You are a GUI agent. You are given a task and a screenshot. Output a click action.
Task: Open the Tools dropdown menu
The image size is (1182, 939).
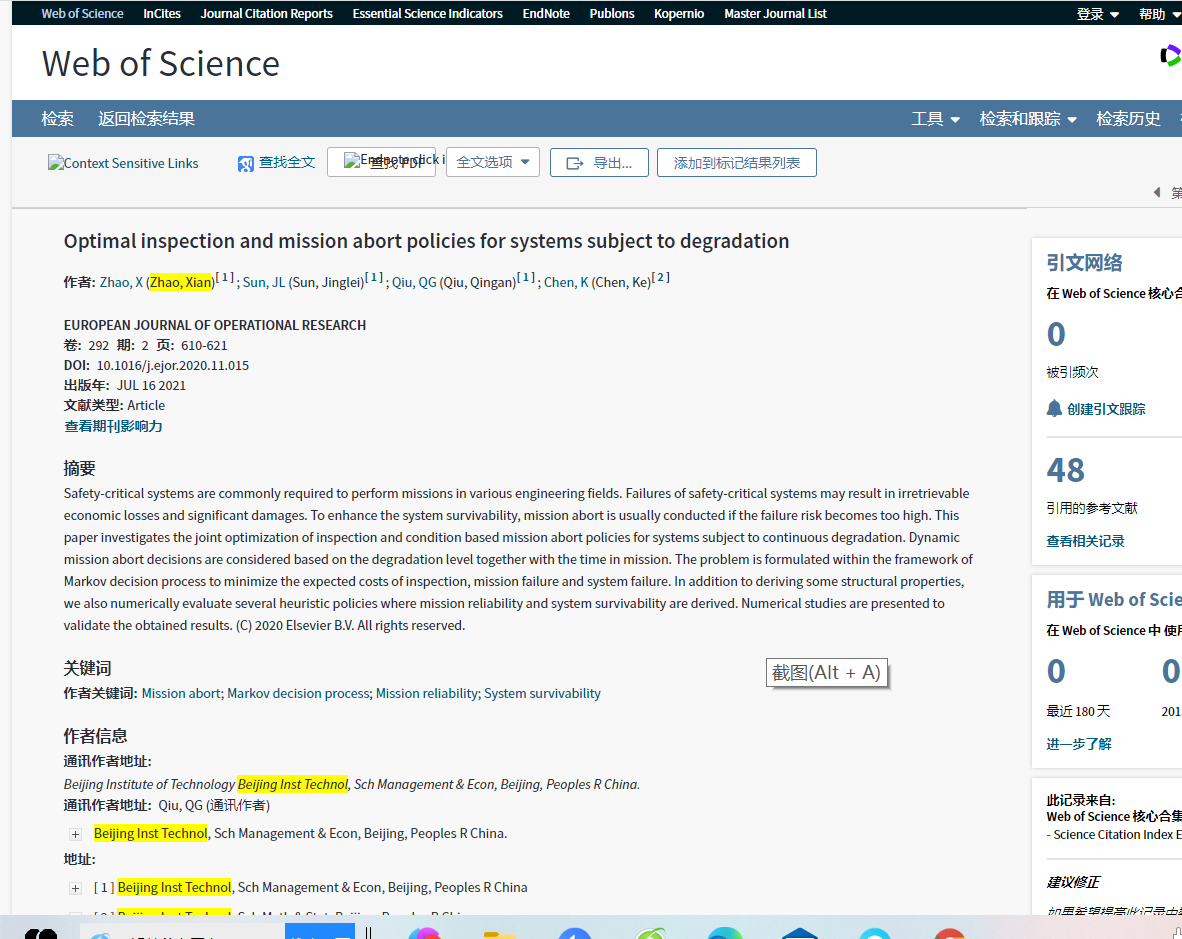935,119
